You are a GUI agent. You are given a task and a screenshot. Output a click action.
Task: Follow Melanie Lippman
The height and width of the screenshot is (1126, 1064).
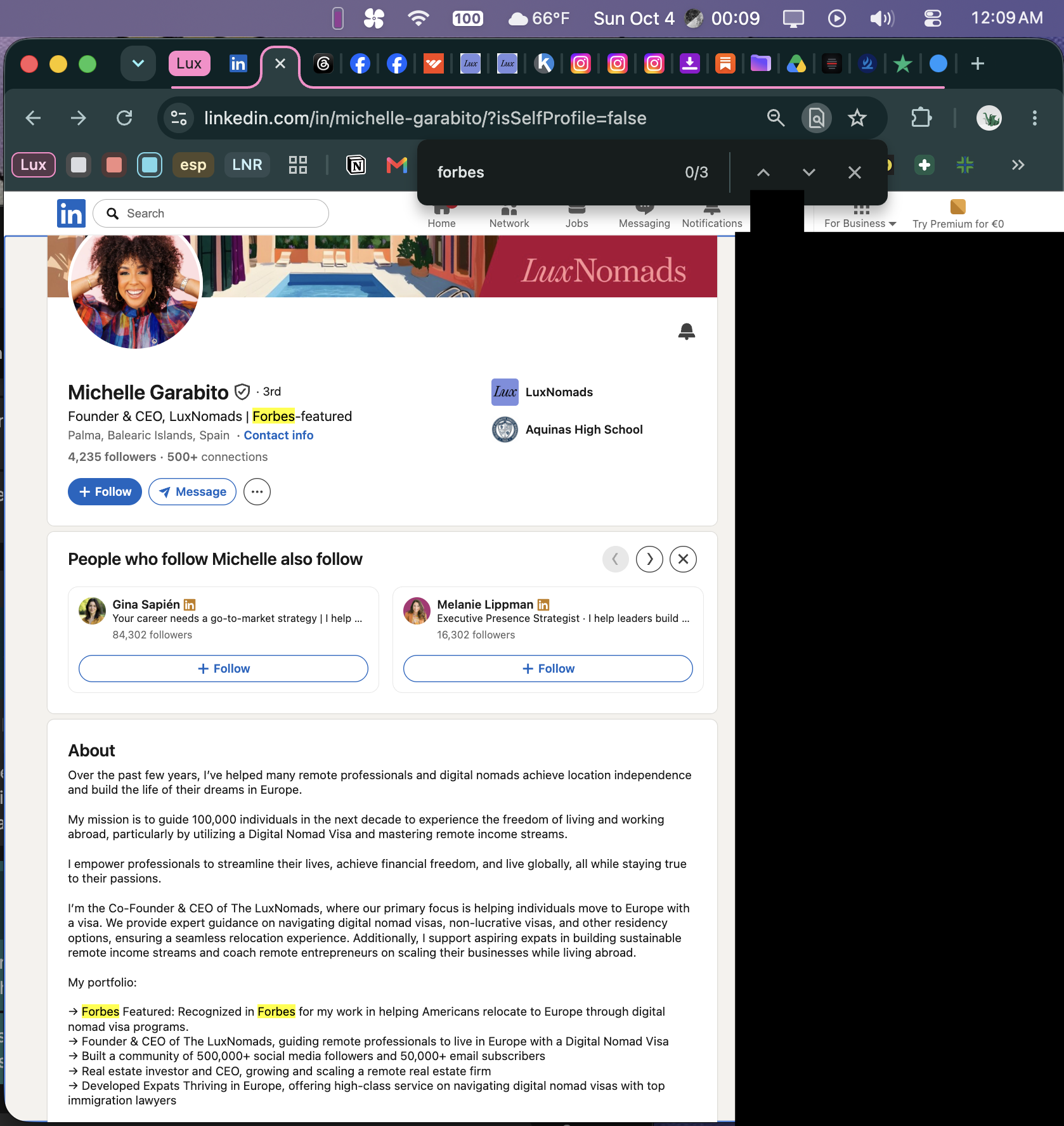click(548, 669)
